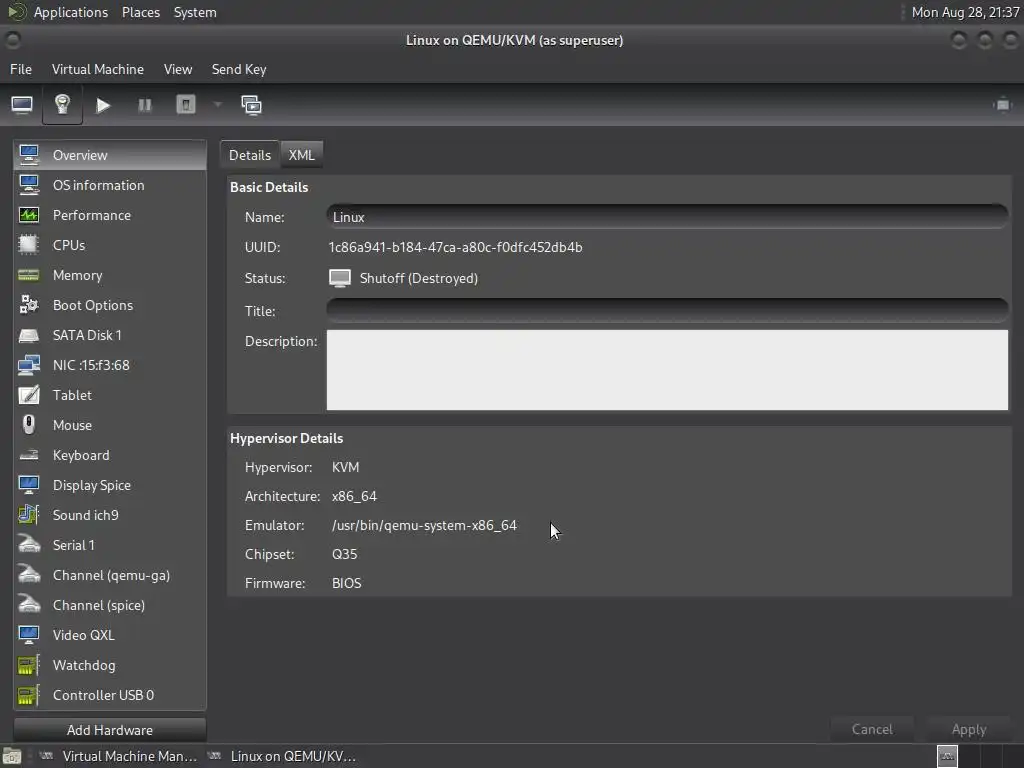This screenshot has height=768, width=1024.
Task: Click the Add Hardware button
Action: point(110,730)
